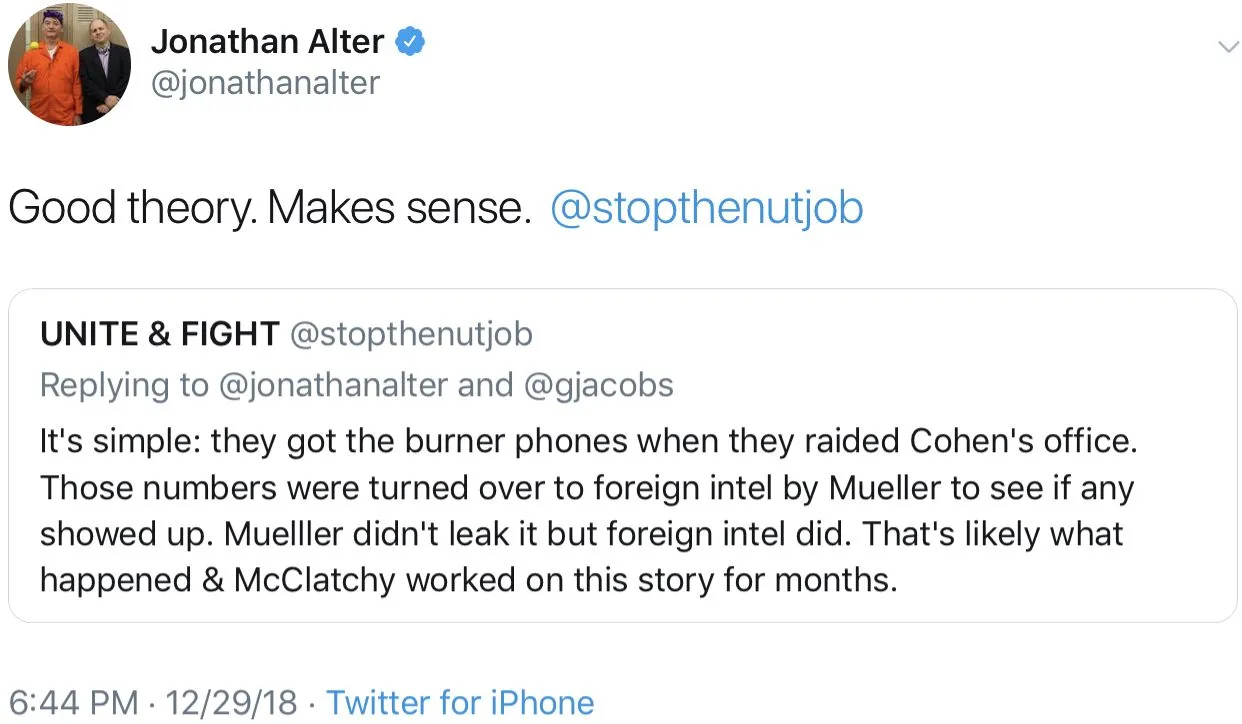Open the tweet options dropdown chevron
1242x724 pixels.
tap(1225, 47)
